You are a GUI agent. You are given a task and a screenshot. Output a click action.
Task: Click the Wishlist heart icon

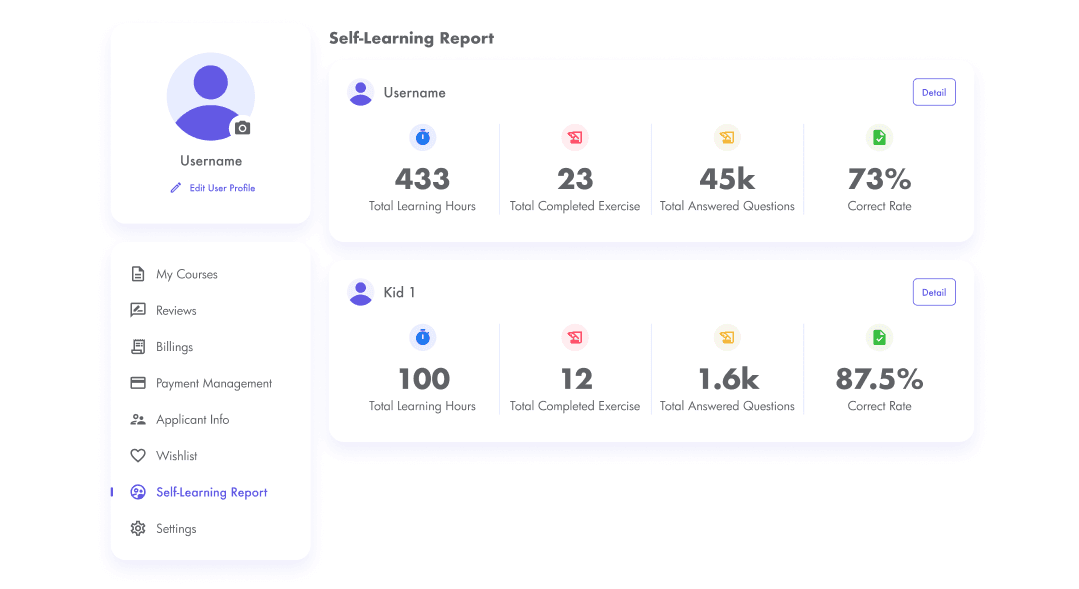click(137, 455)
